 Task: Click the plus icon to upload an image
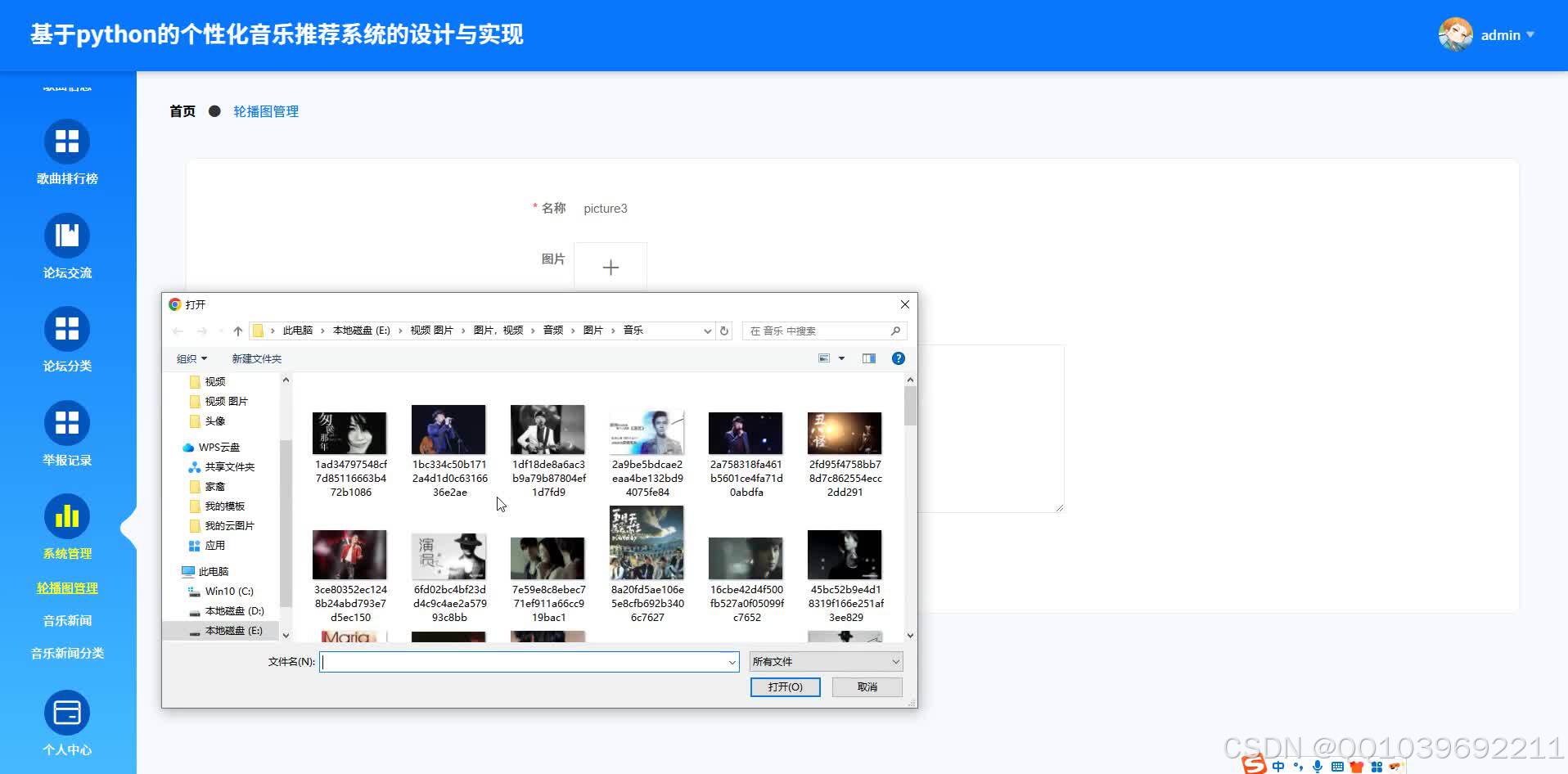click(611, 267)
